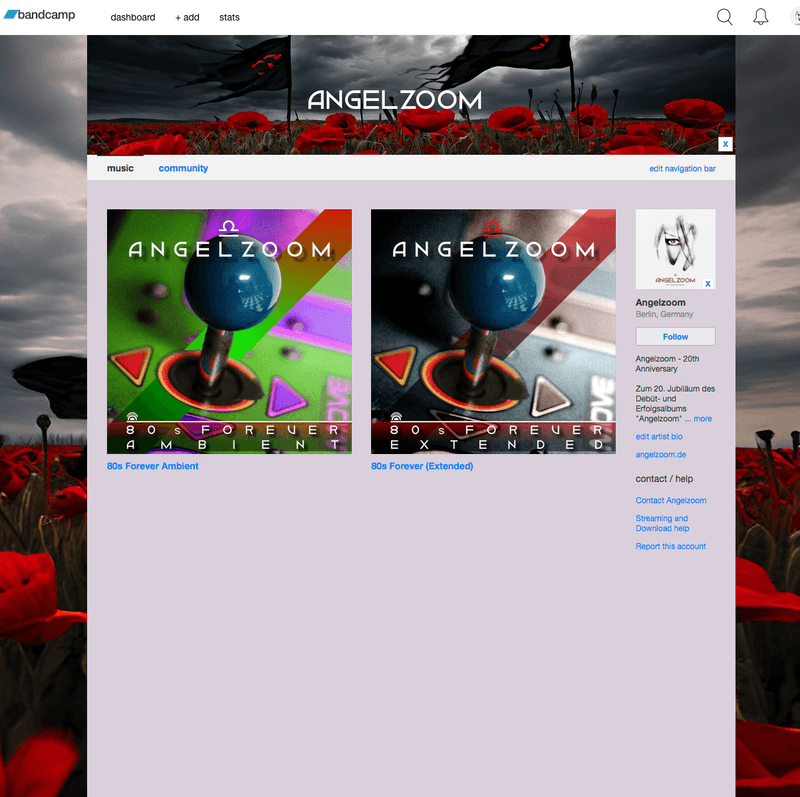Click Report this account link
This screenshot has height=797, width=800.
coord(670,546)
